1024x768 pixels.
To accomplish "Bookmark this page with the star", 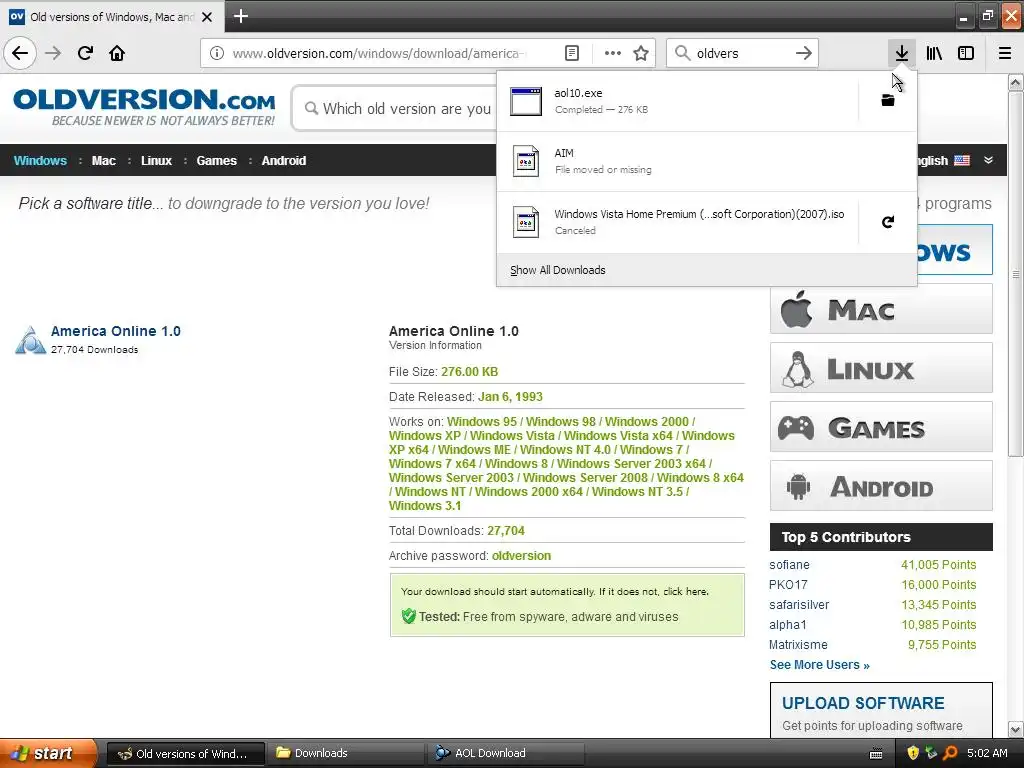I will coord(641,53).
